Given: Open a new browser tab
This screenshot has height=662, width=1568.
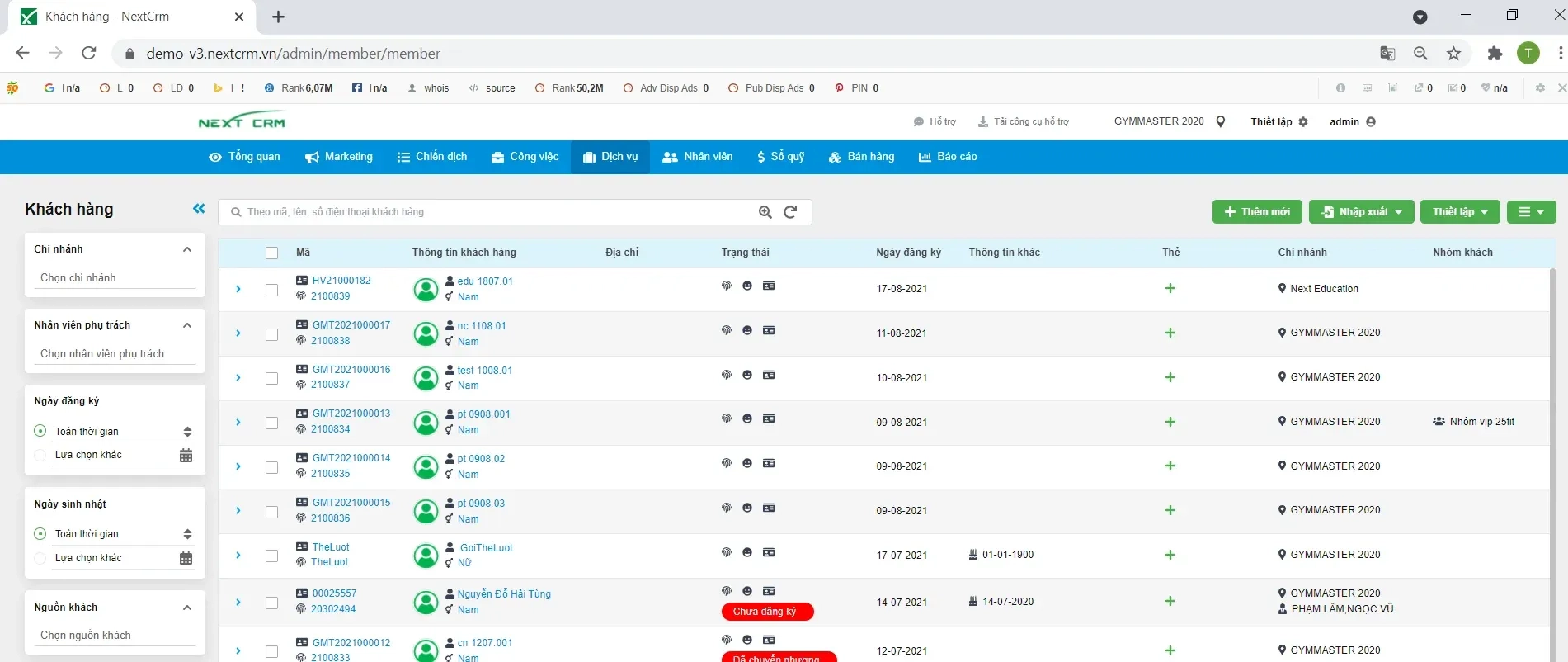Looking at the screenshot, I should (278, 17).
